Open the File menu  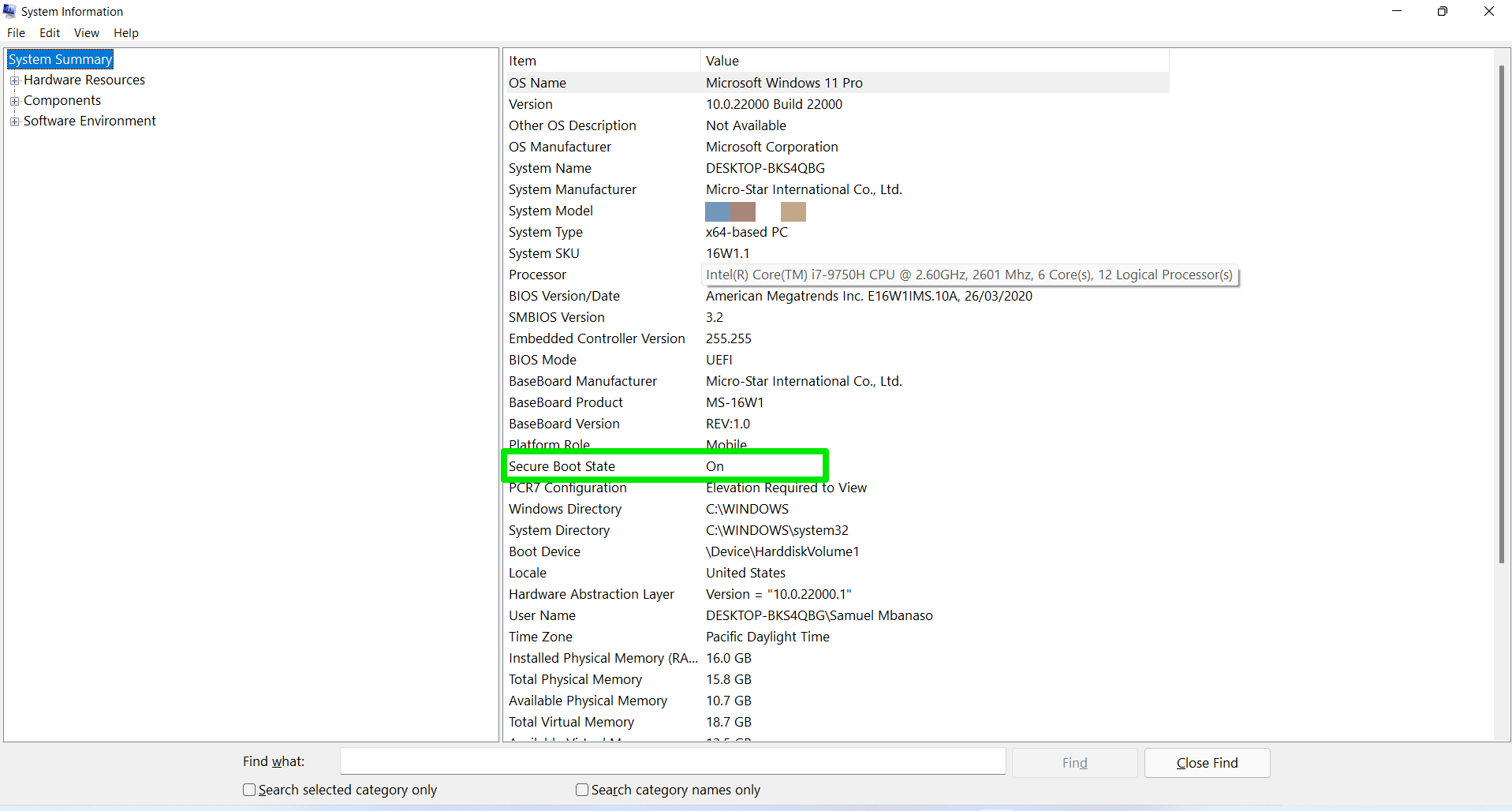pyautogui.click(x=16, y=33)
